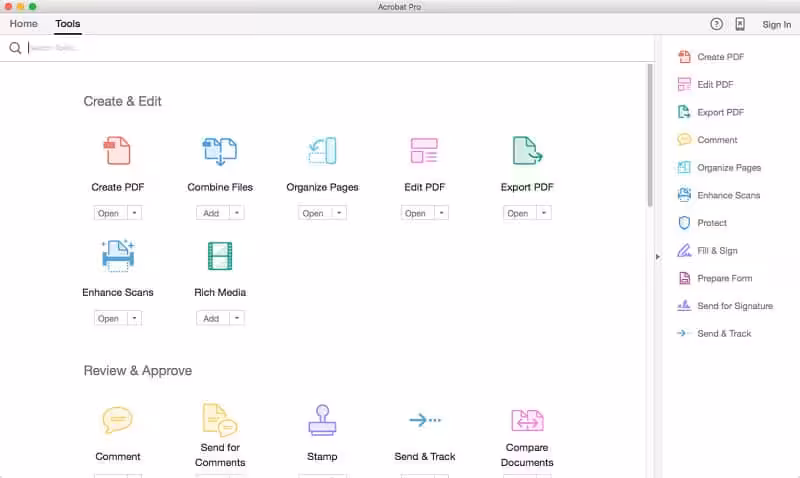Open Create PDF with its Open button

(110, 213)
